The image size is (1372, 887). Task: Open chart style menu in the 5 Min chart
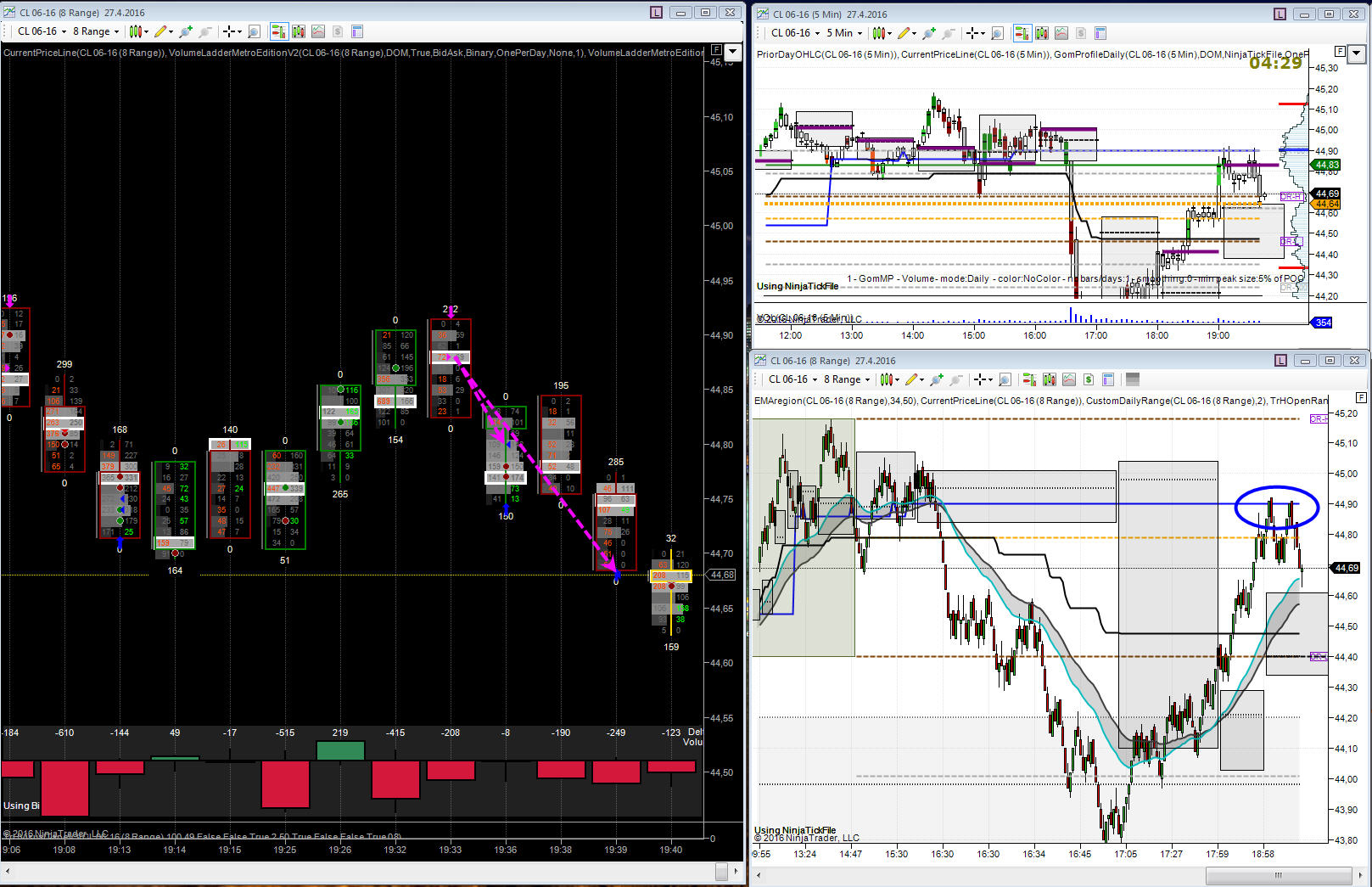(883, 33)
